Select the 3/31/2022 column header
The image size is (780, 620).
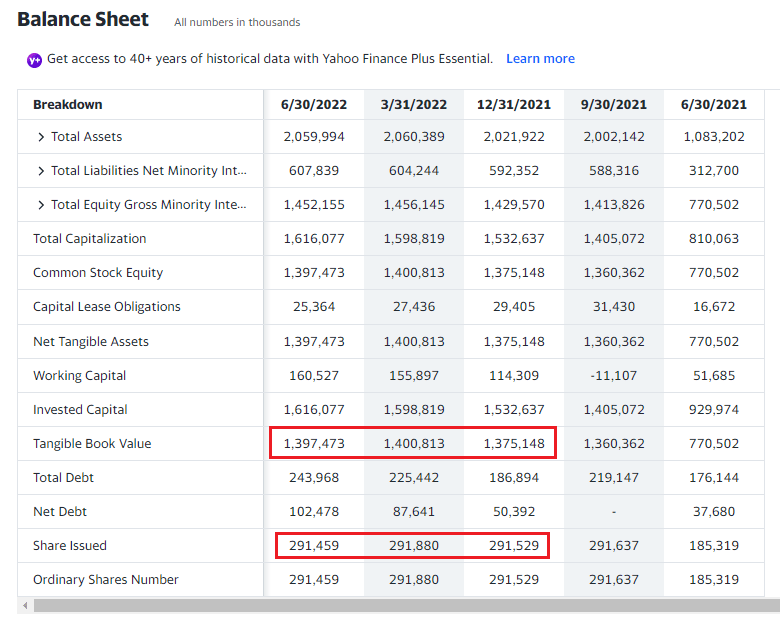414,105
